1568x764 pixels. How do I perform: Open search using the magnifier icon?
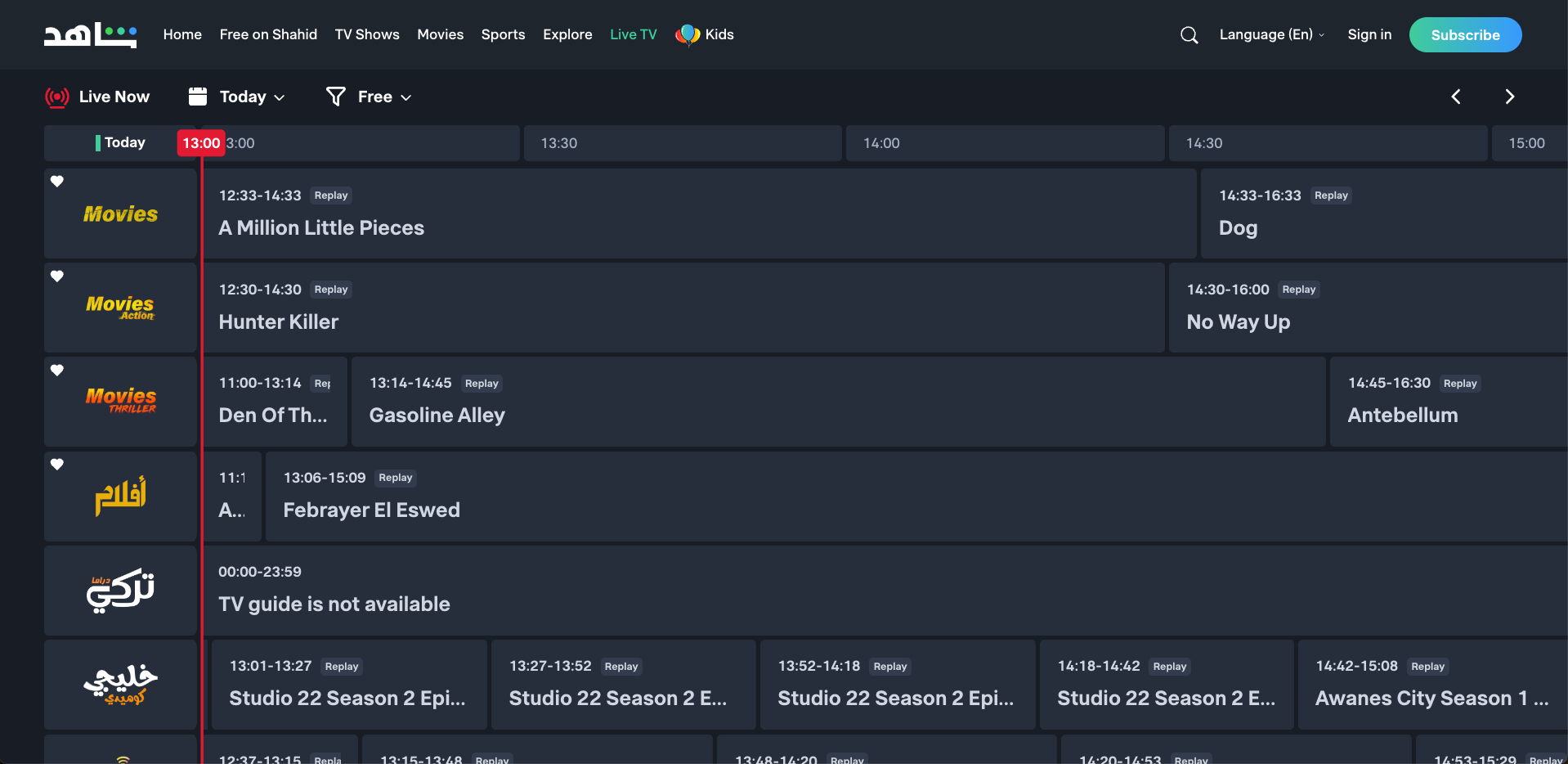click(x=1188, y=34)
